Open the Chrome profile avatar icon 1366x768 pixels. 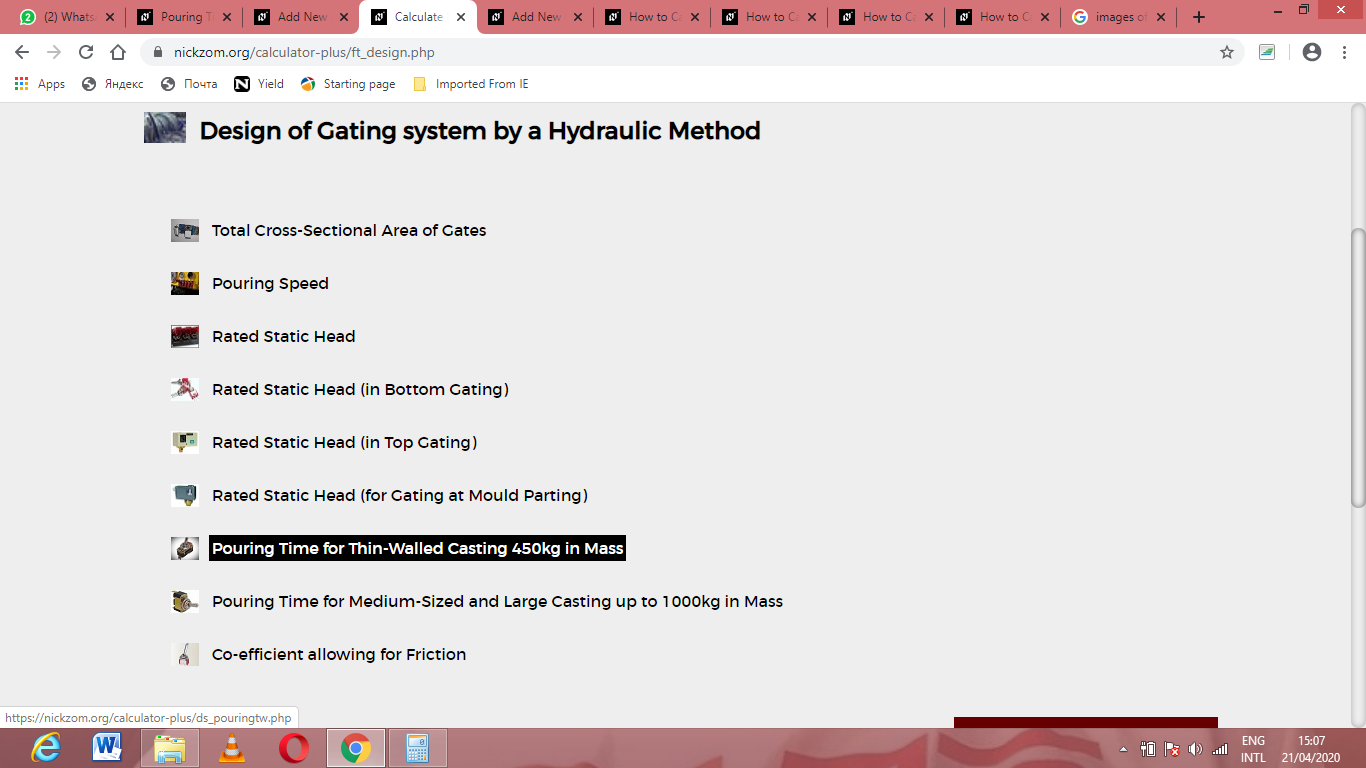click(1312, 52)
